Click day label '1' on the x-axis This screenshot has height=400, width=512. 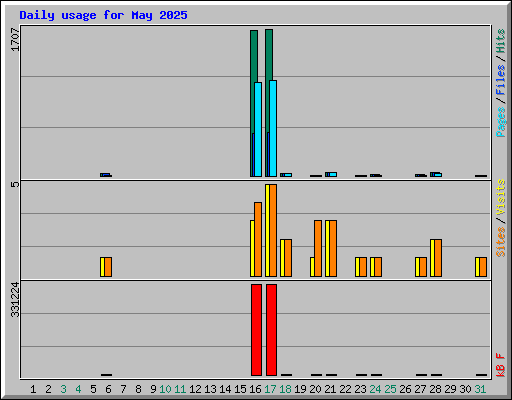33,389
